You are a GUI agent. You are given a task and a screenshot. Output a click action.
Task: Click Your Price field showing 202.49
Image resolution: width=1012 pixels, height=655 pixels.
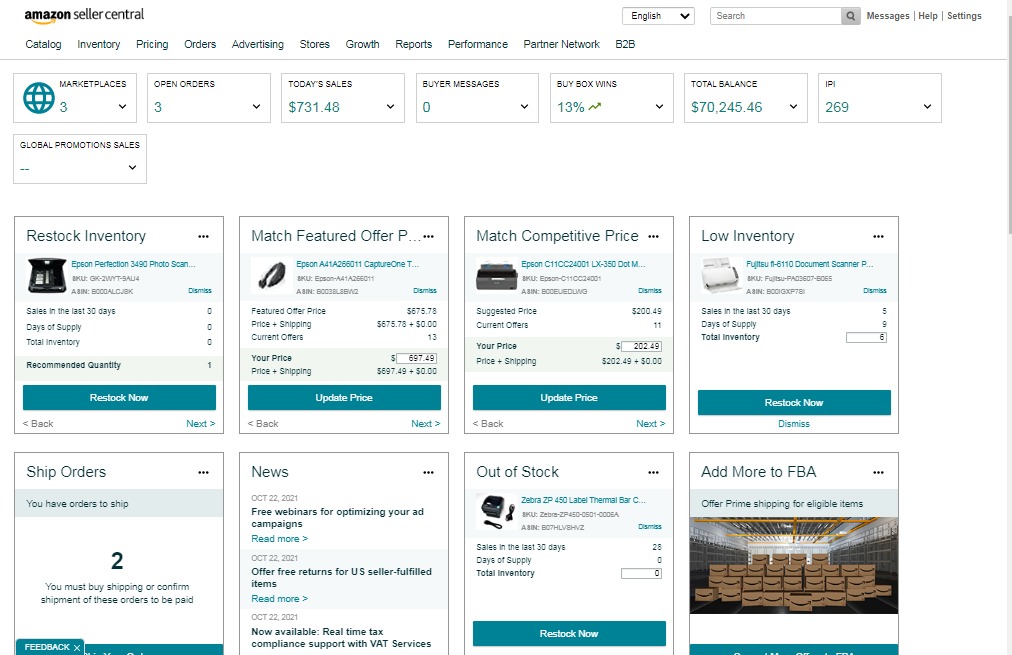pyautogui.click(x=642, y=346)
